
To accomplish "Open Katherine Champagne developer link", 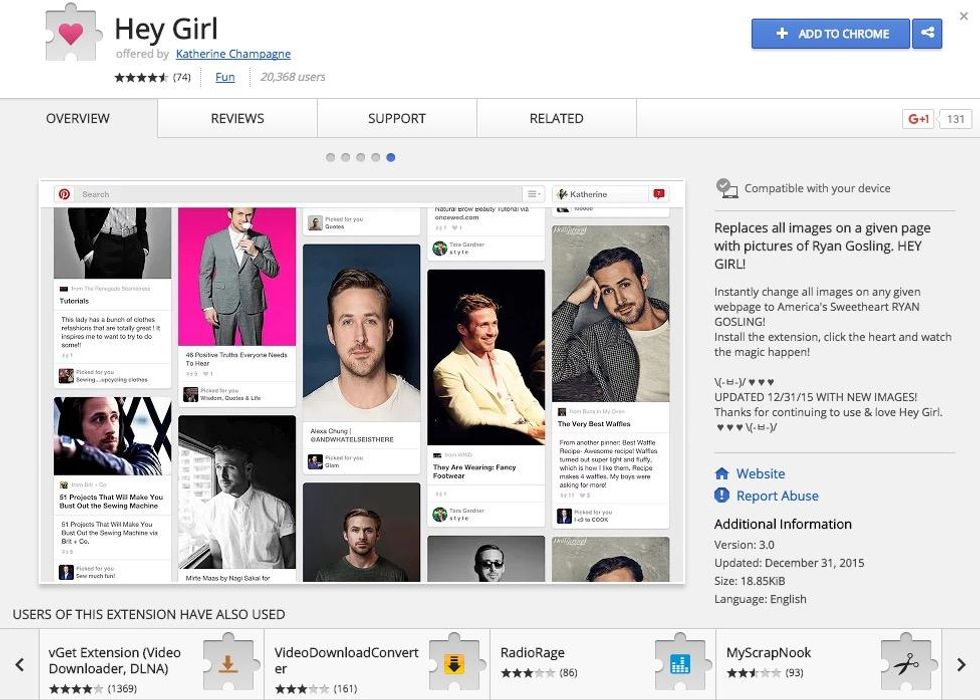I will pos(233,54).
